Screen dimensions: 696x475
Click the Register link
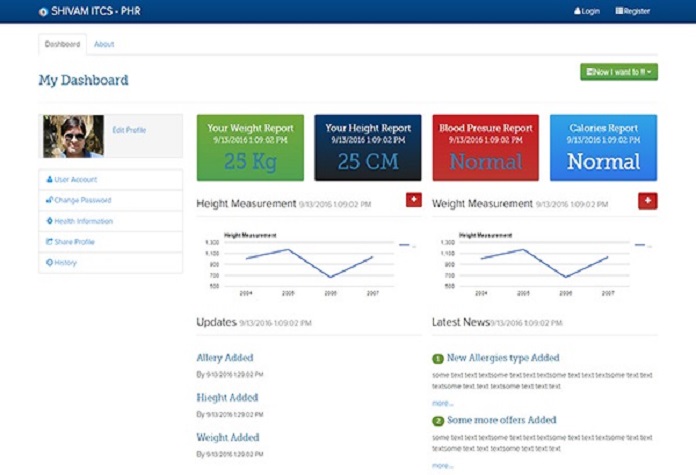(x=633, y=11)
